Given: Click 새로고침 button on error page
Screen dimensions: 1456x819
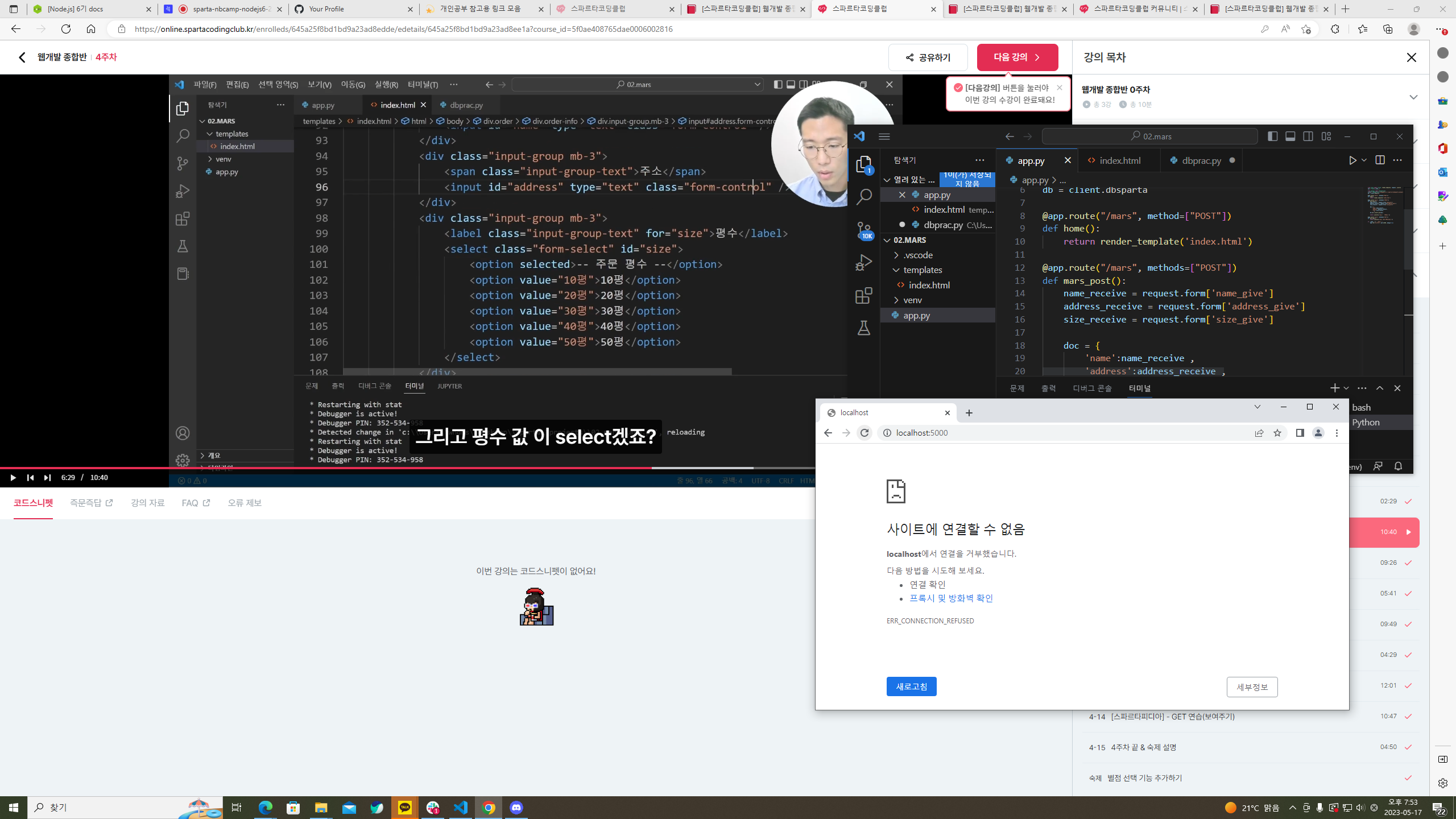Looking at the screenshot, I should (x=911, y=686).
